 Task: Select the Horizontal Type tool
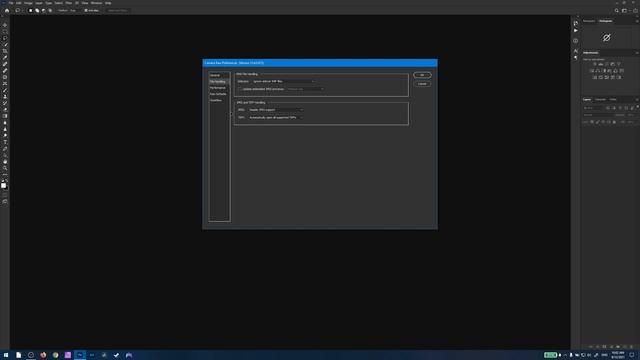point(5,142)
